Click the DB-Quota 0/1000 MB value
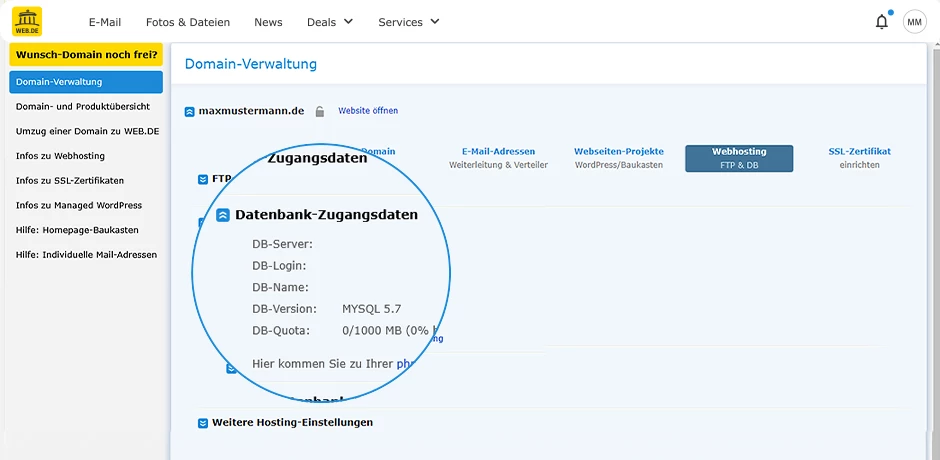 point(392,330)
